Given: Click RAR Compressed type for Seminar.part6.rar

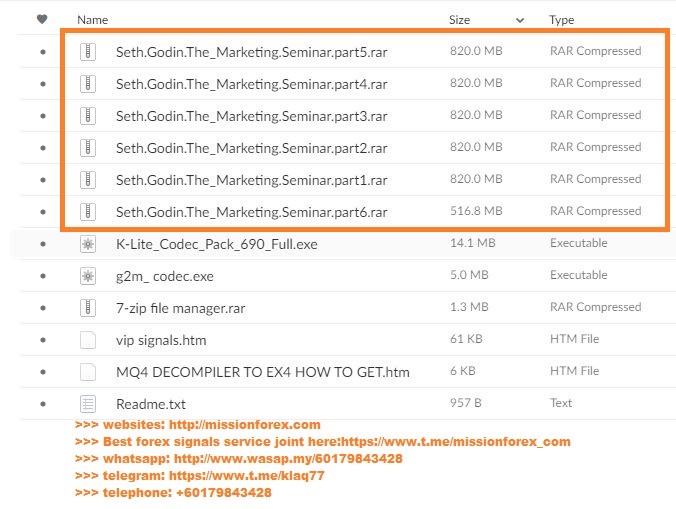Looking at the screenshot, I should [x=596, y=211].
